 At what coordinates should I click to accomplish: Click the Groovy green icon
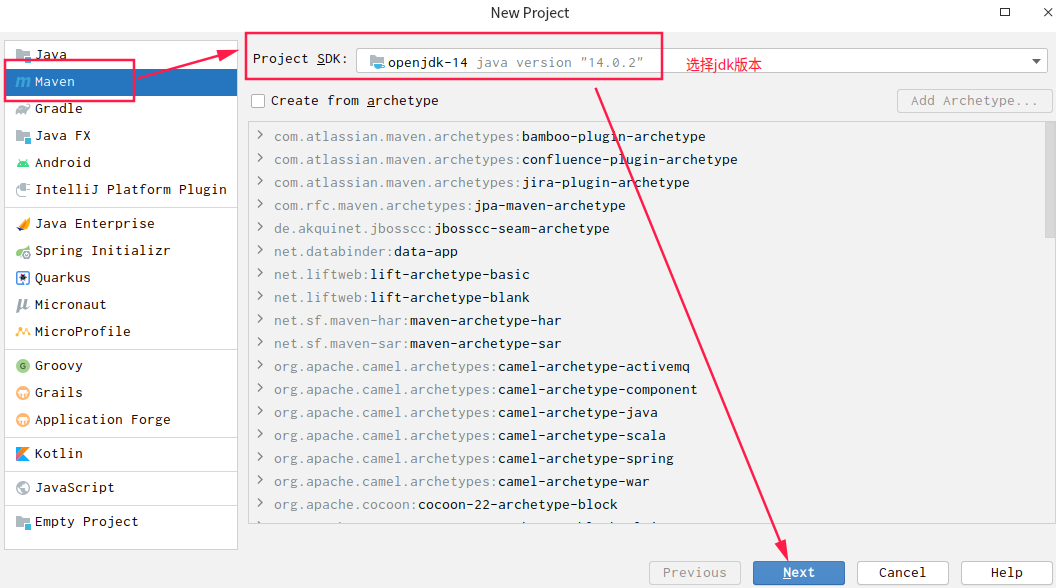click(23, 366)
